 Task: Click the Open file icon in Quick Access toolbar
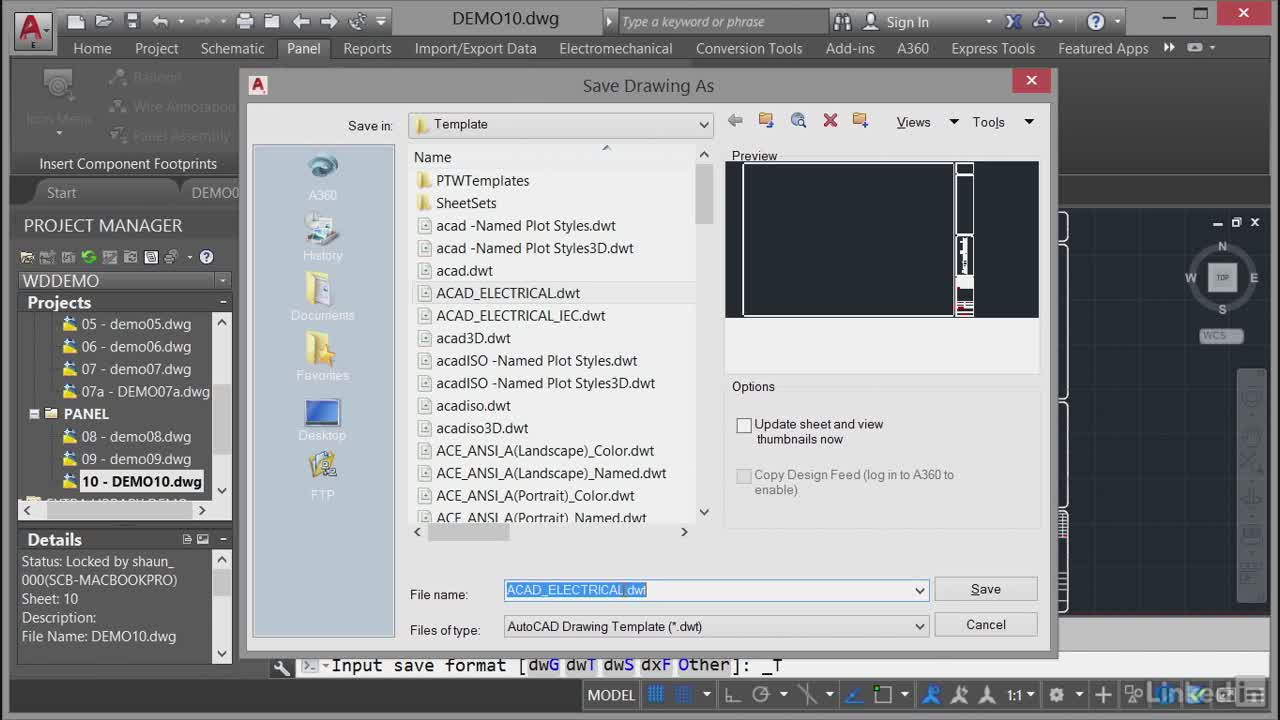point(104,21)
